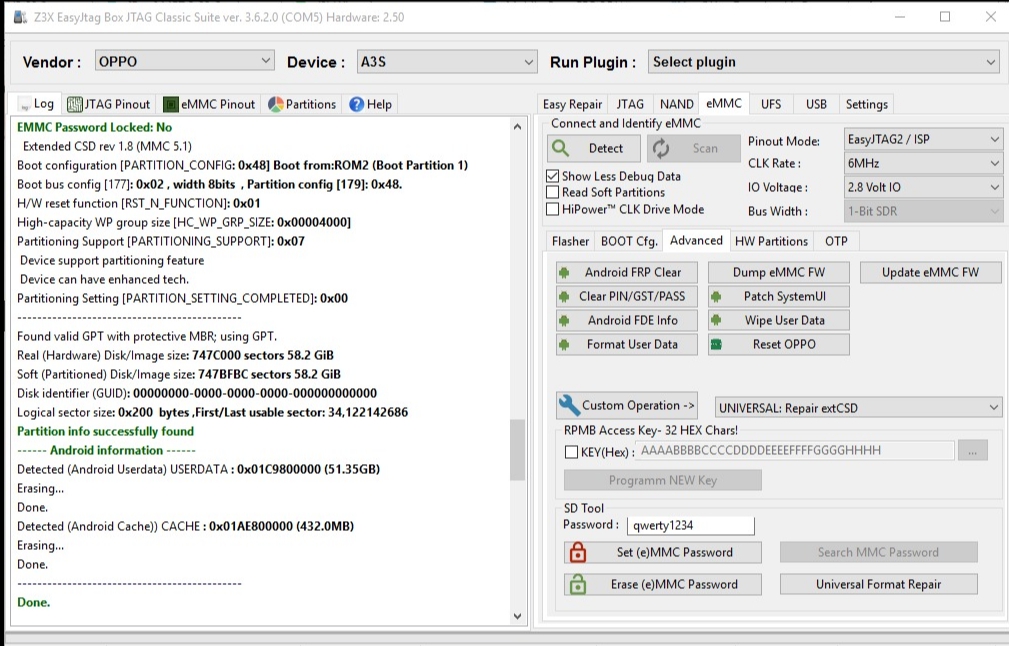Click the magnifier Detect button
This screenshot has height=646, width=1009.
point(593,149)
